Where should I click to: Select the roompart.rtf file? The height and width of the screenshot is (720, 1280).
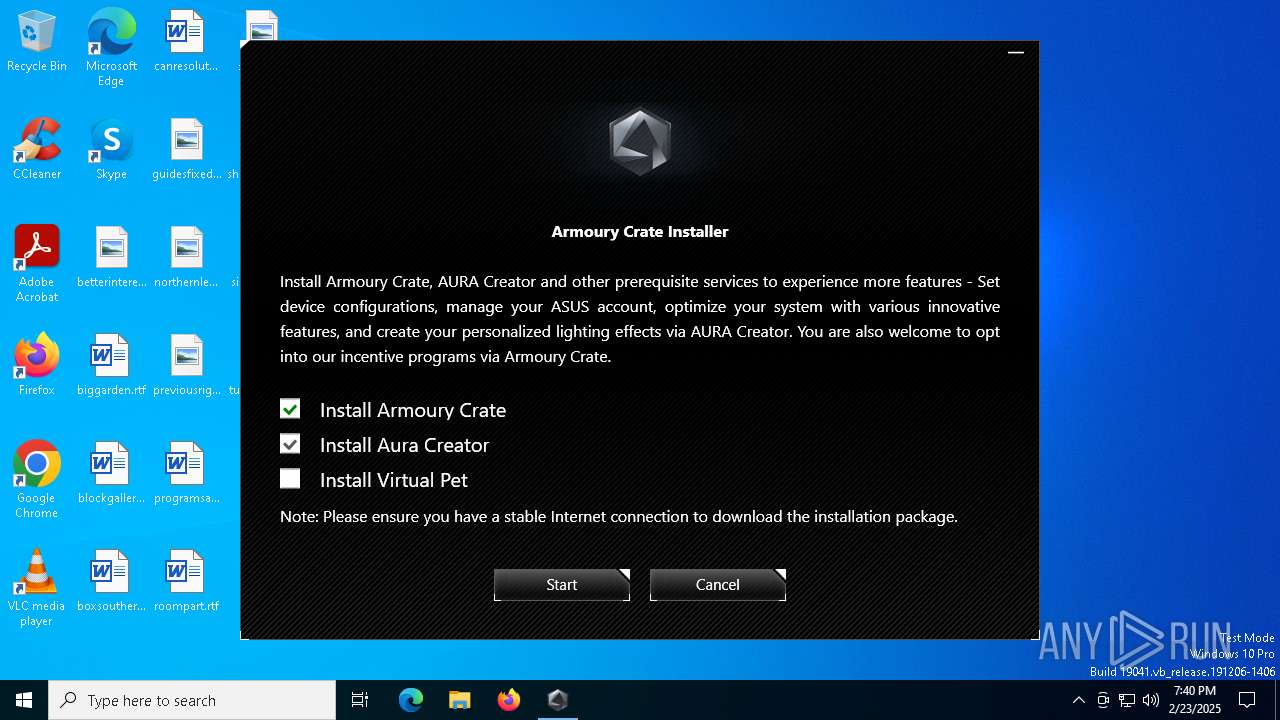[186, 582]
